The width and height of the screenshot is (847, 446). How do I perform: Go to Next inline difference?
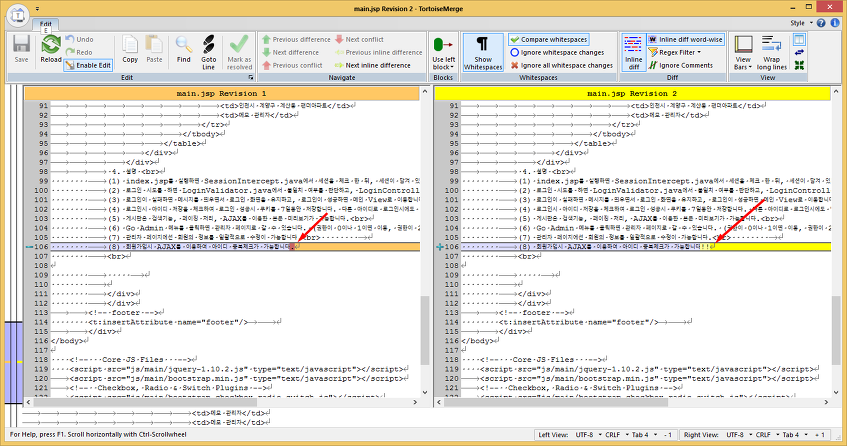[373, 65]
